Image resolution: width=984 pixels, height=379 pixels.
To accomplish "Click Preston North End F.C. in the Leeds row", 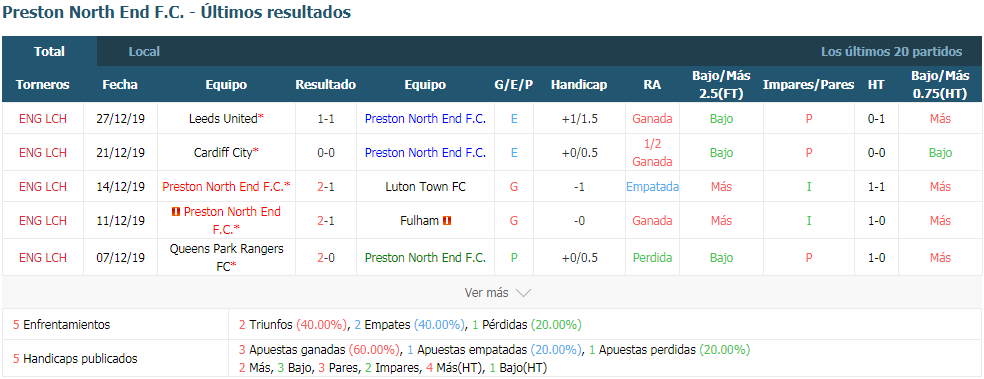I will point(425,119).
